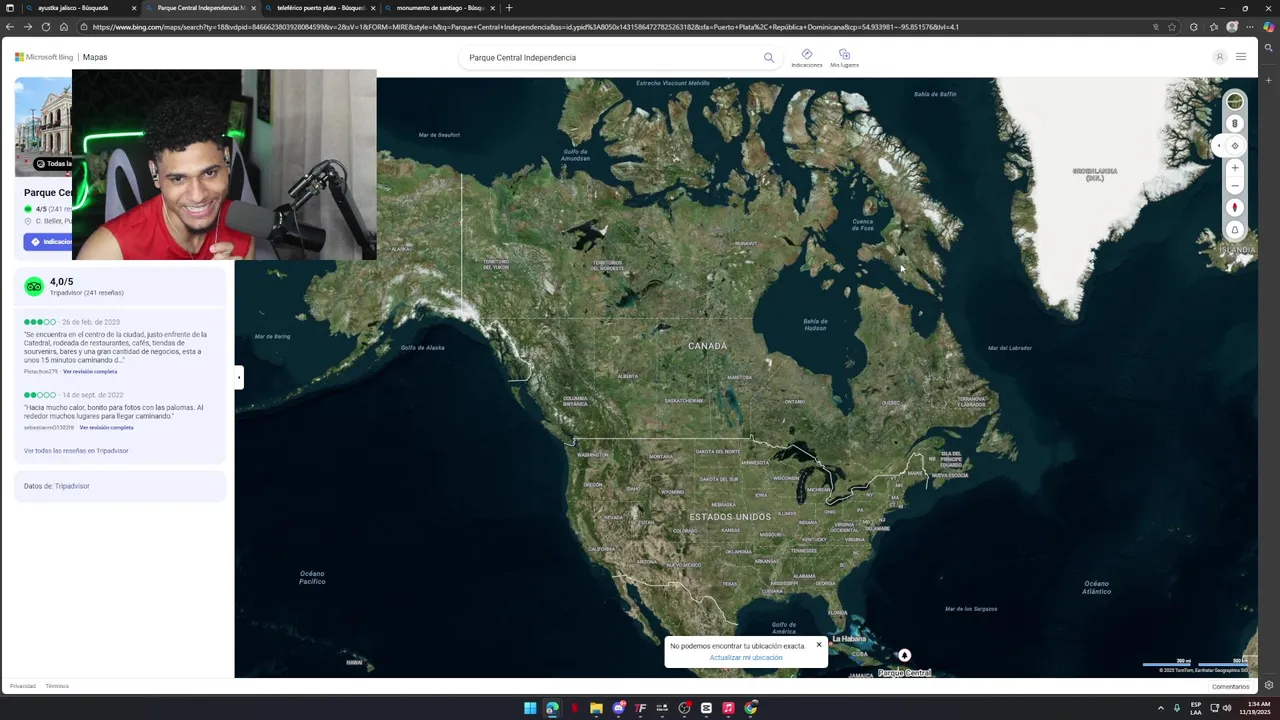Viewport: 1280px width, 720px height.
Task: Open browser extensions puzzle icon
Action: (x=1193, y=27)
